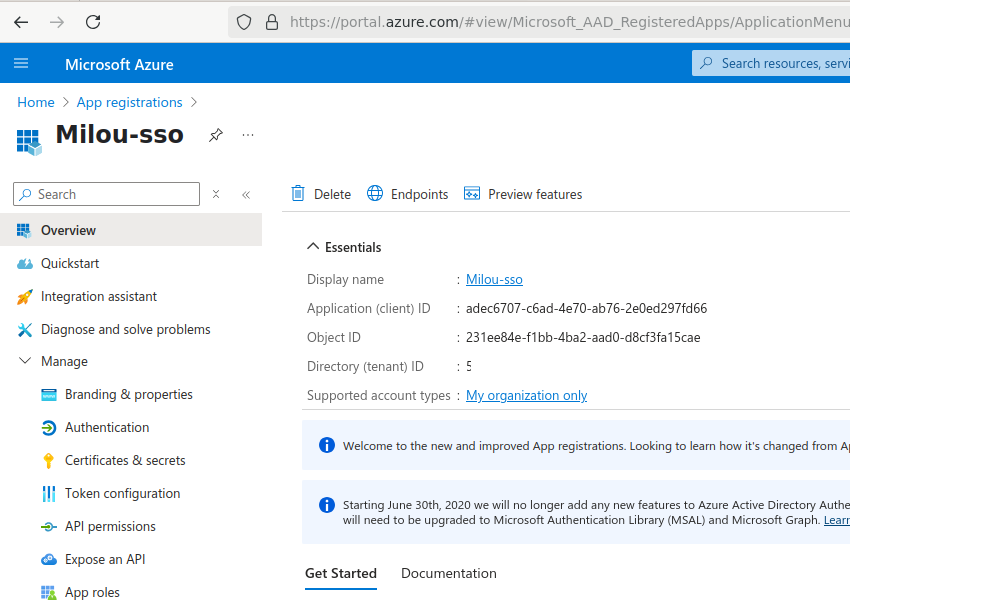Open Certificates & secrets via key icon

click(x=49, y=460)
